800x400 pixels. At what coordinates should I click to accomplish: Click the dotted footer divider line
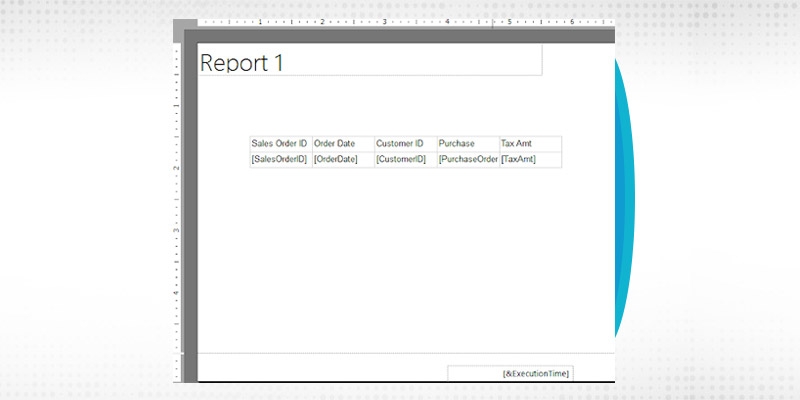pyautogui.click(x=400, y=353)
